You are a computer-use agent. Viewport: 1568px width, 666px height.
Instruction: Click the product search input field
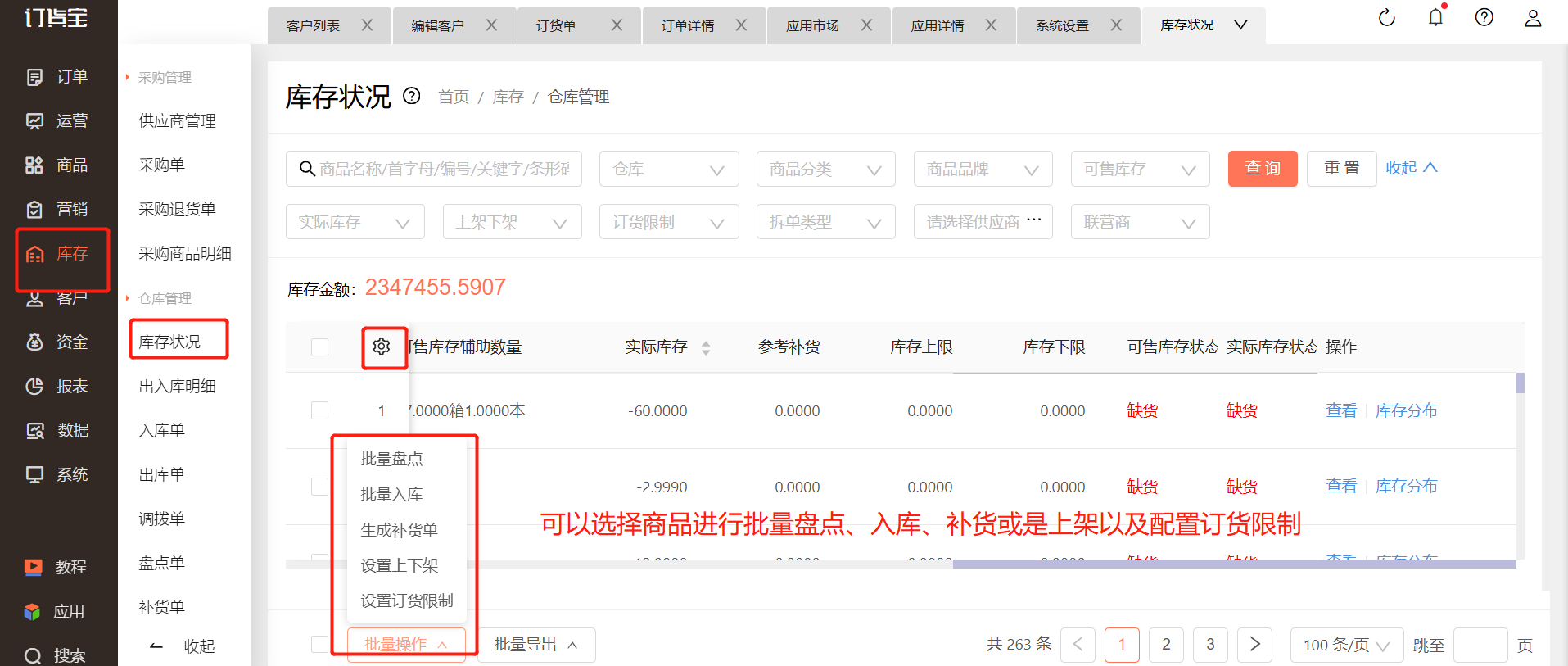(x=442, y=169)
